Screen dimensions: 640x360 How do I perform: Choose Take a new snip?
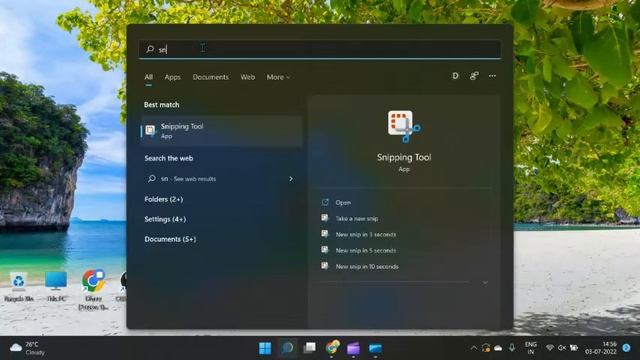click(x=357, y=219)
